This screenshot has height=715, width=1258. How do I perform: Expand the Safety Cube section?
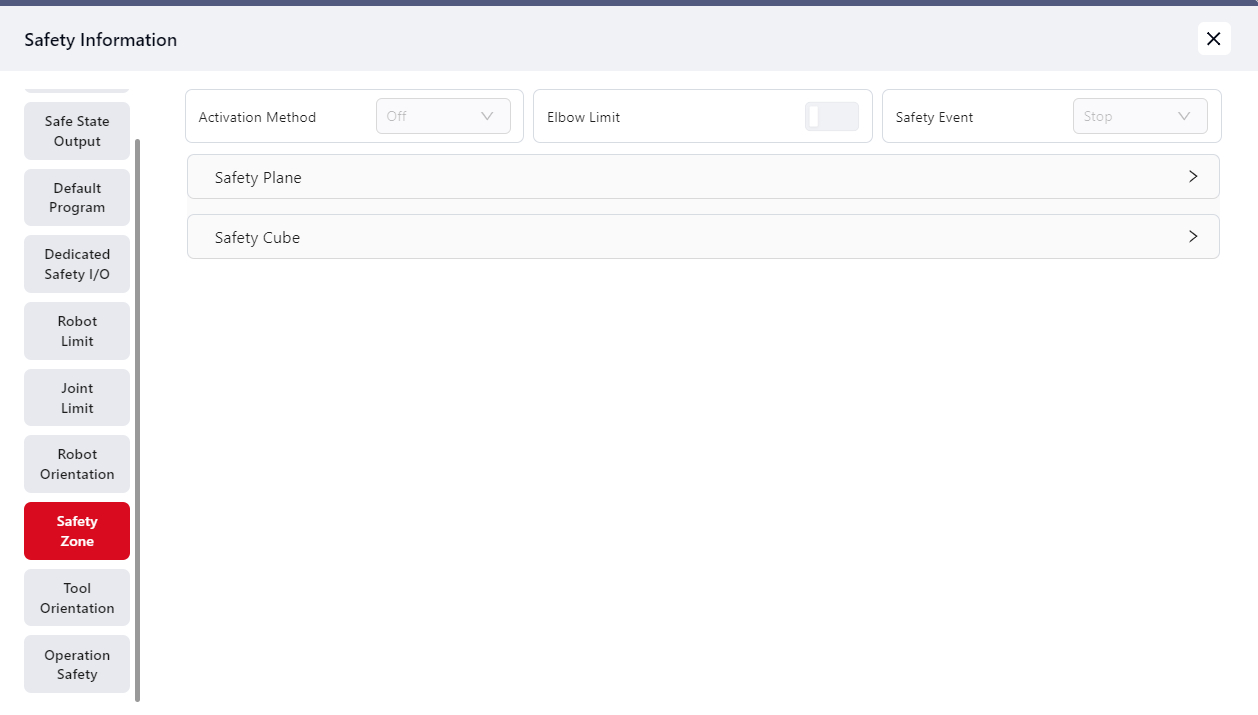(702, 237)
